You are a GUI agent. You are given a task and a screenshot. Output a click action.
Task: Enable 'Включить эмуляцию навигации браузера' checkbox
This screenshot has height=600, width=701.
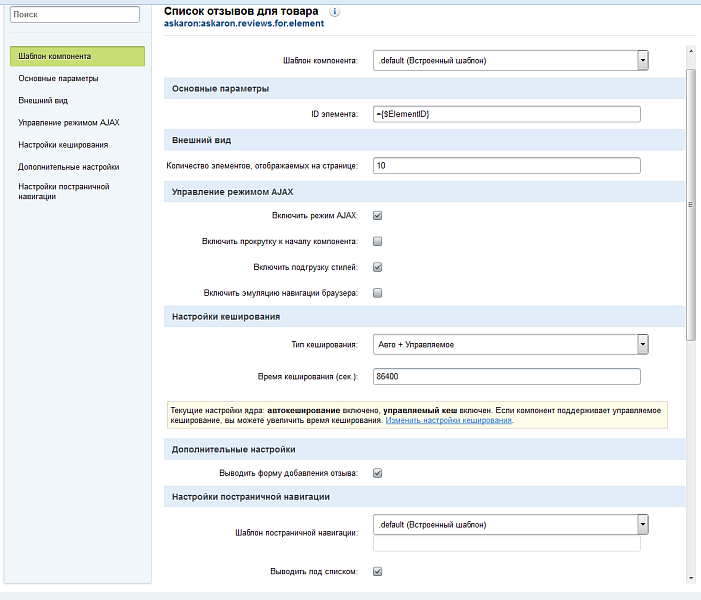coord(378,293)
